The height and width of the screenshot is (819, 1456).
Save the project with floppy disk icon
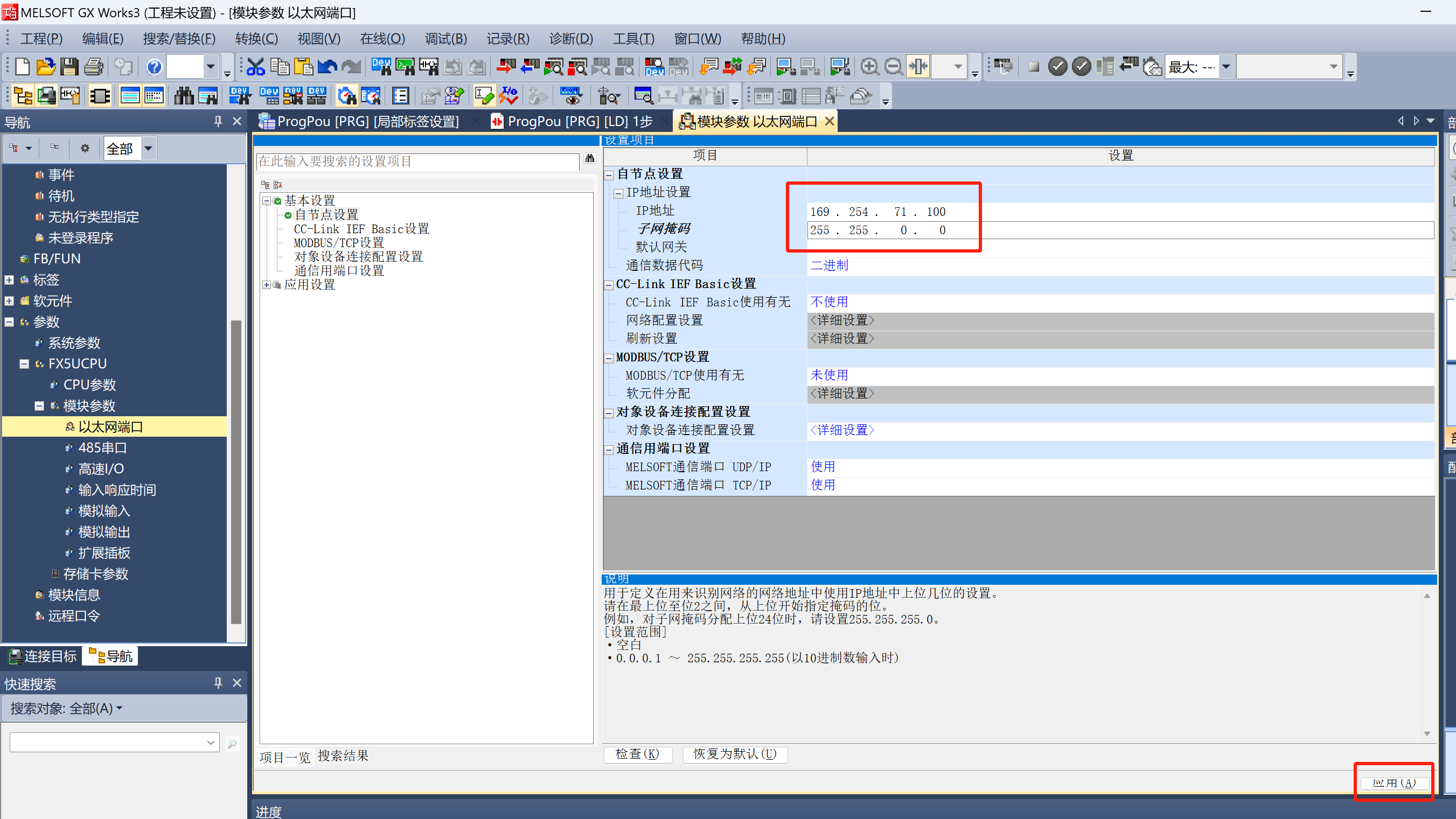click(69, 67)
